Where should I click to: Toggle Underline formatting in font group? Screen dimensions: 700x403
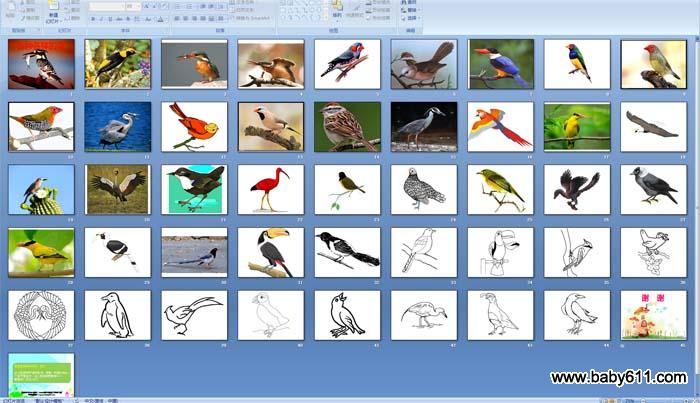coord(110,19)
